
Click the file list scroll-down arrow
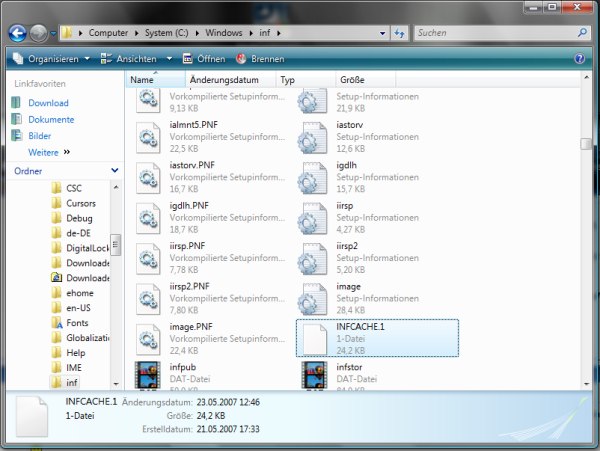(x=586, y=384)
